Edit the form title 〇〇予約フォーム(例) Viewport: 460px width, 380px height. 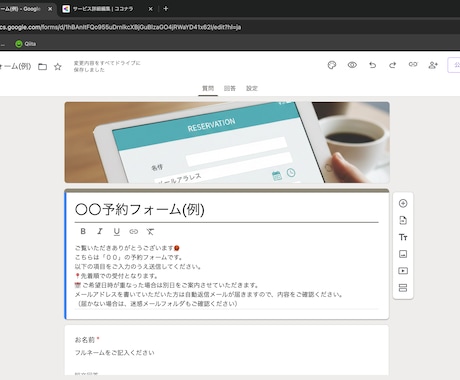[226, 210]
